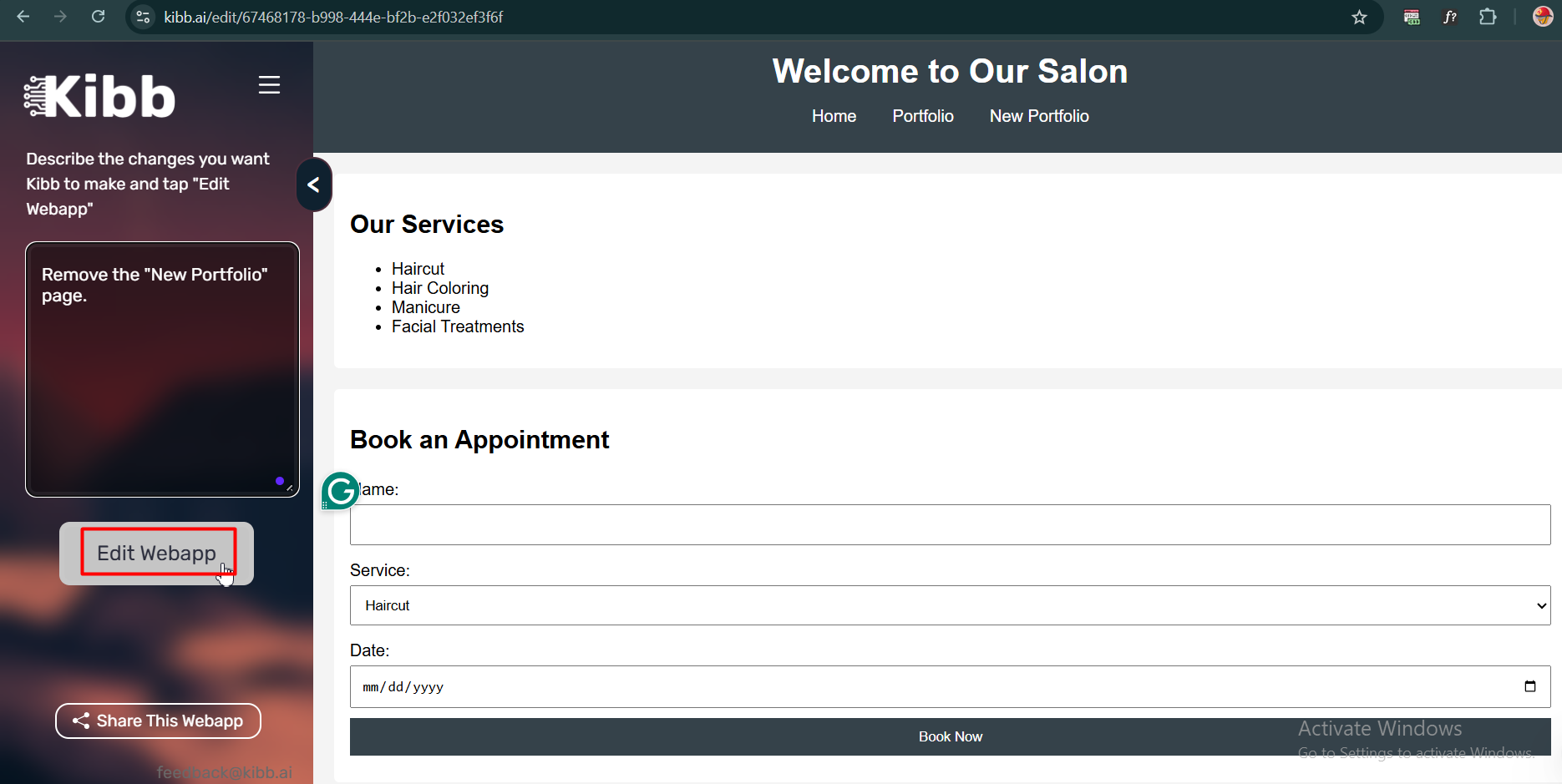Click the 'Haircut' service list item
The image size is (1562, 784).
click(418, 269)
